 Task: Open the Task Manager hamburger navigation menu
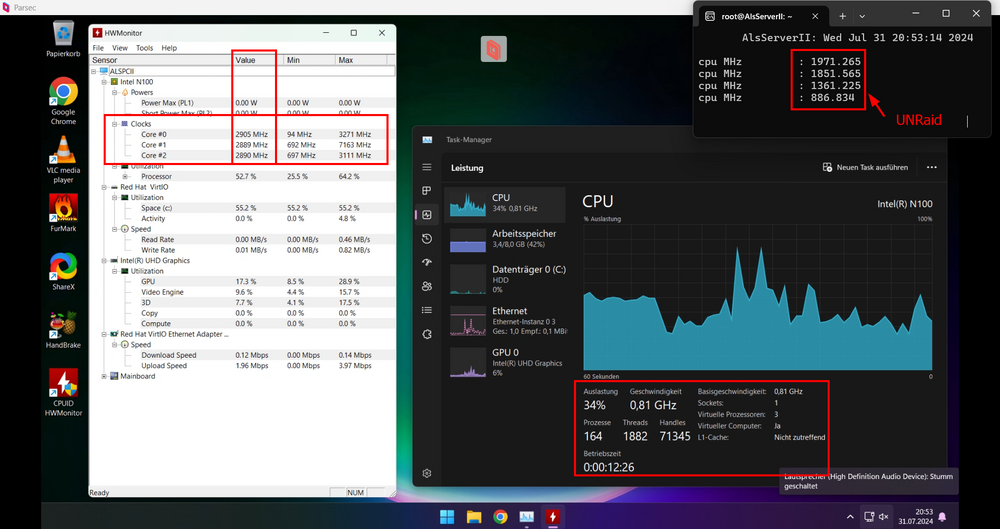coord(427,167)
